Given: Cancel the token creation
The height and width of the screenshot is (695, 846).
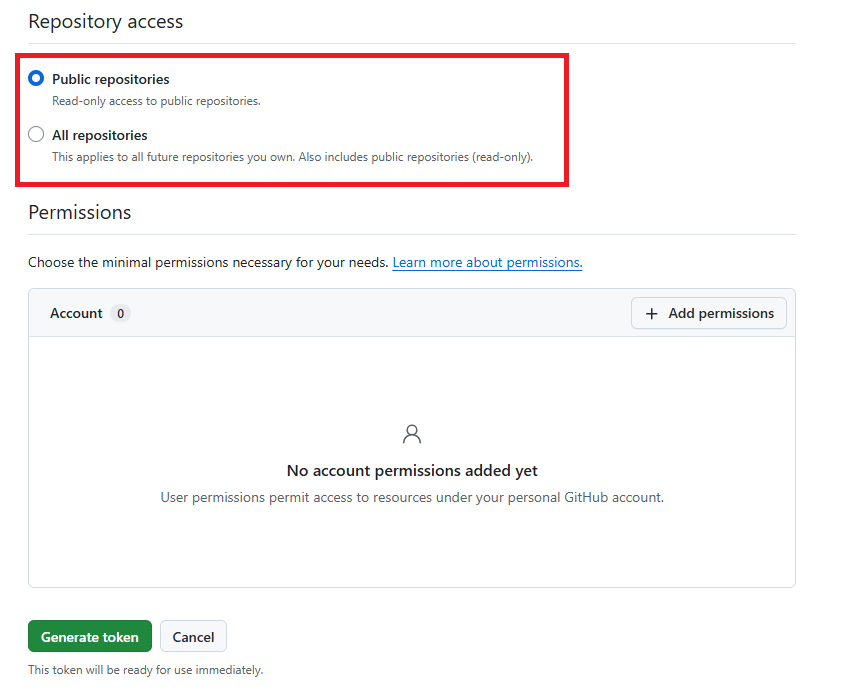Looking at the screenshot, I should (x=193, y=636).
